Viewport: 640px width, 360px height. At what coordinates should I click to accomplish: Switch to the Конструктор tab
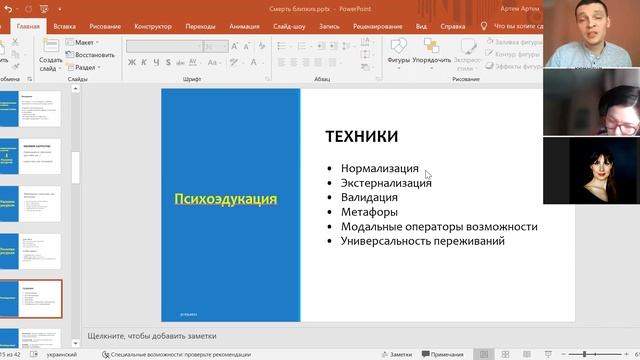coord(153,26)
